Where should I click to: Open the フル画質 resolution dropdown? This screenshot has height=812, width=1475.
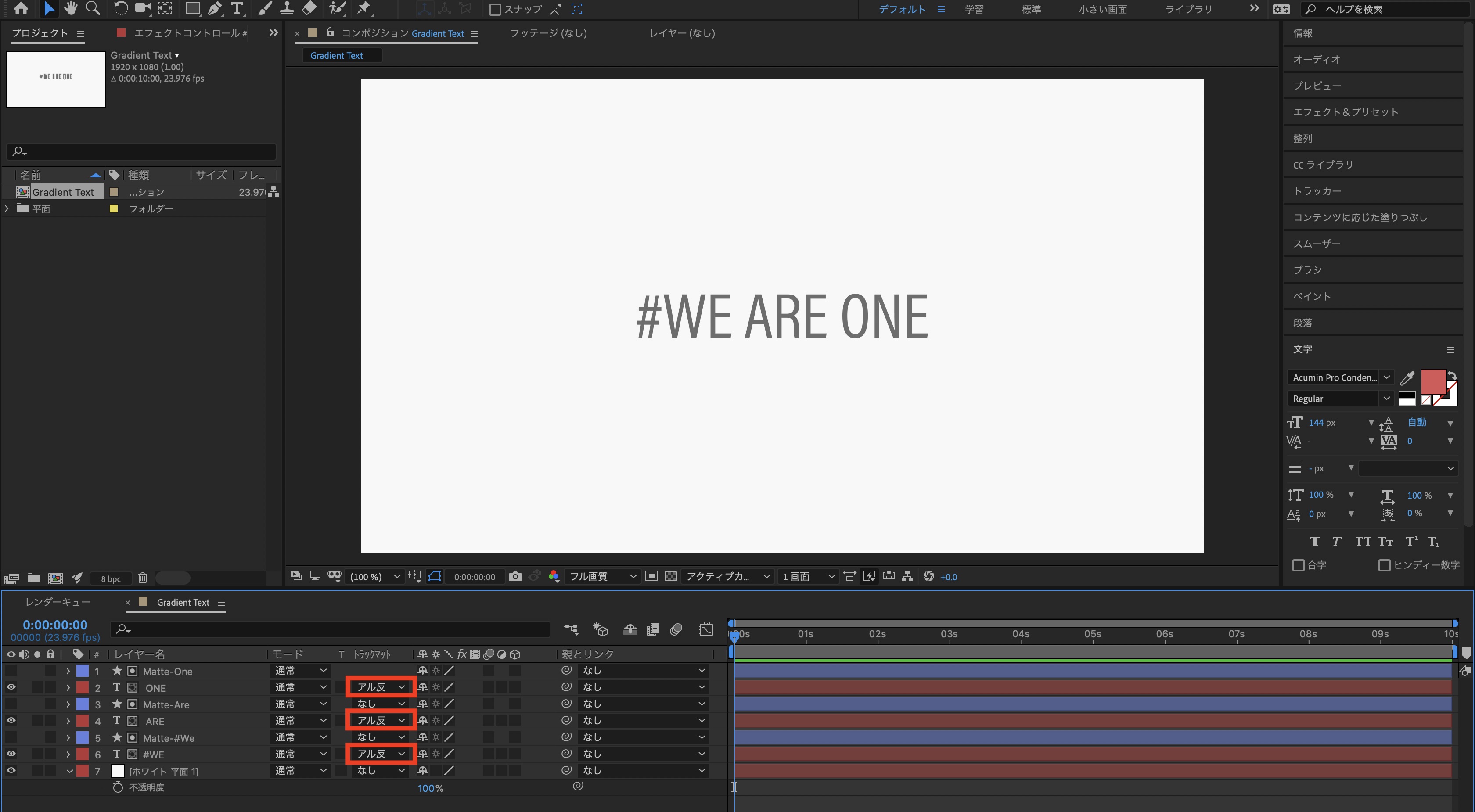(x=602, y=577)
